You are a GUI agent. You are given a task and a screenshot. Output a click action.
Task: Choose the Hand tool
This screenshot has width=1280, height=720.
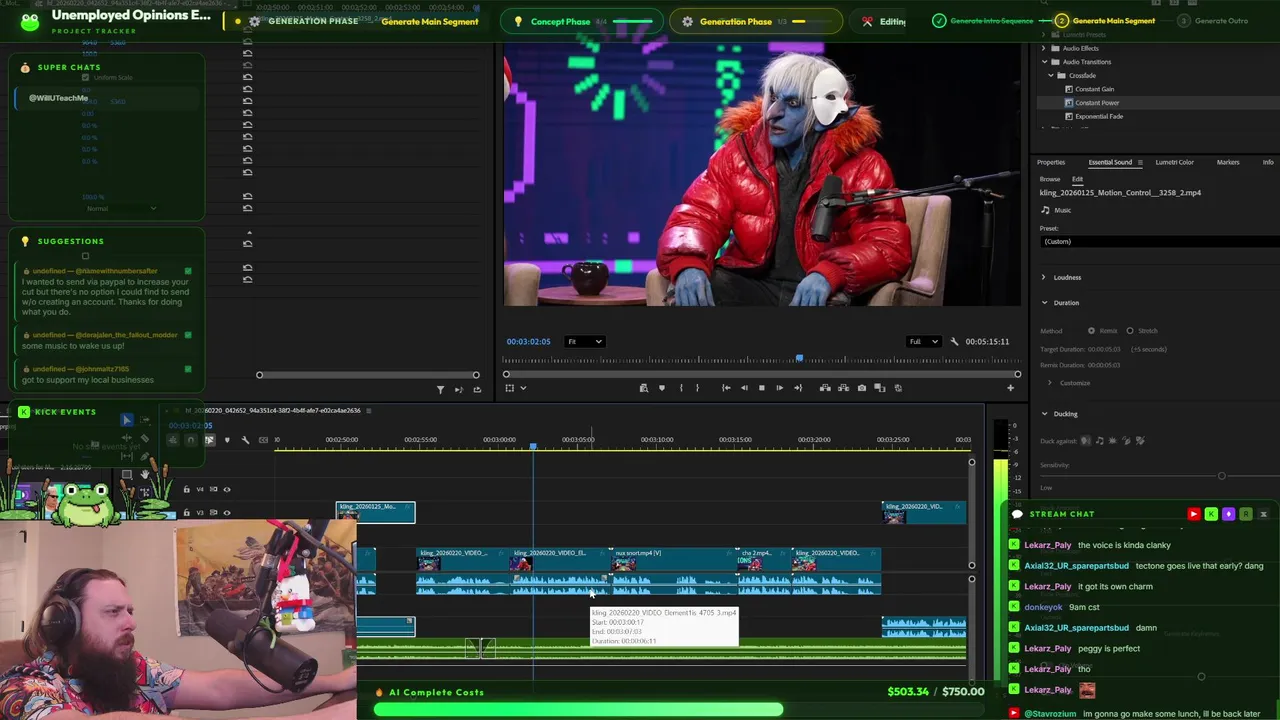tap(145, 474)
